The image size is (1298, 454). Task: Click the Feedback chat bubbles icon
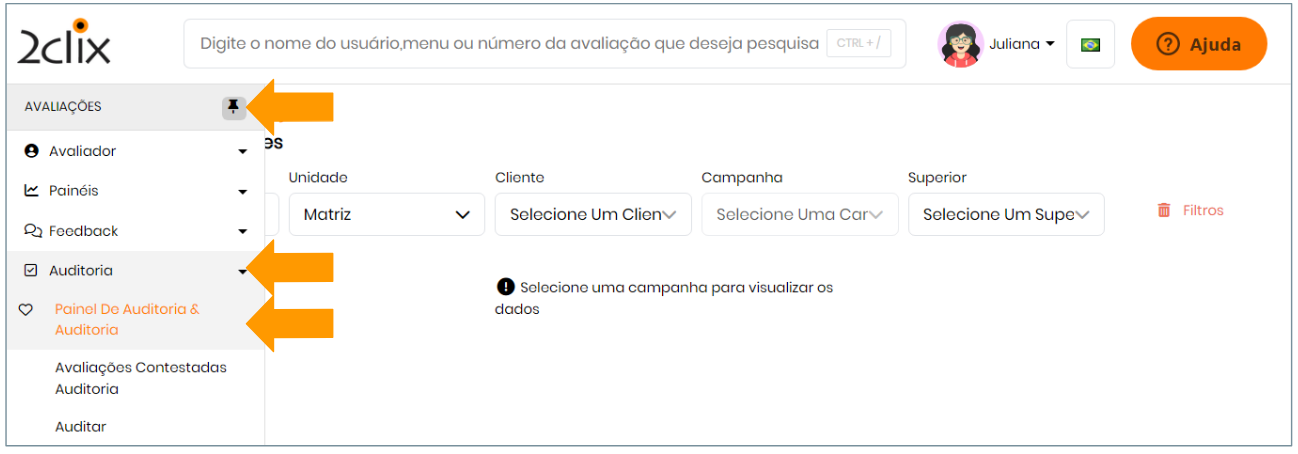click(32, 231)
